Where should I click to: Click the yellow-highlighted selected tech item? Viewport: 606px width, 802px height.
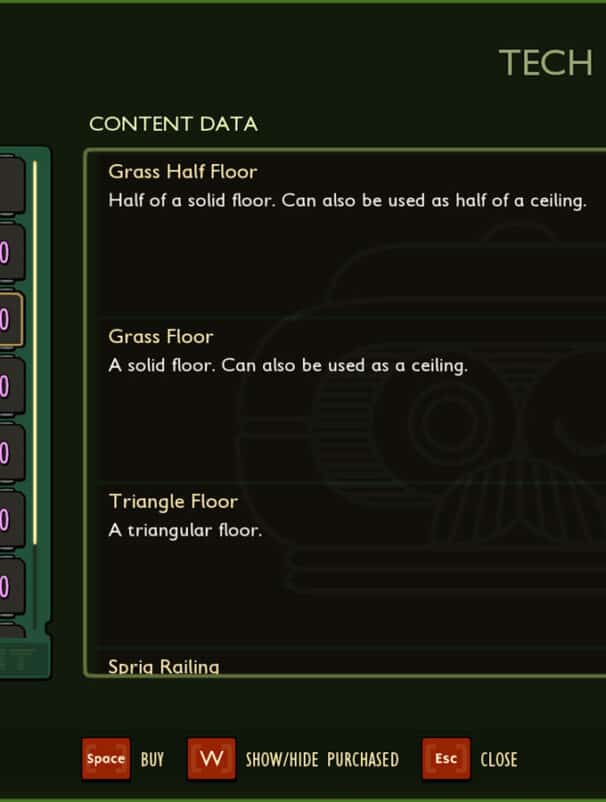click(x=8, y=320)
